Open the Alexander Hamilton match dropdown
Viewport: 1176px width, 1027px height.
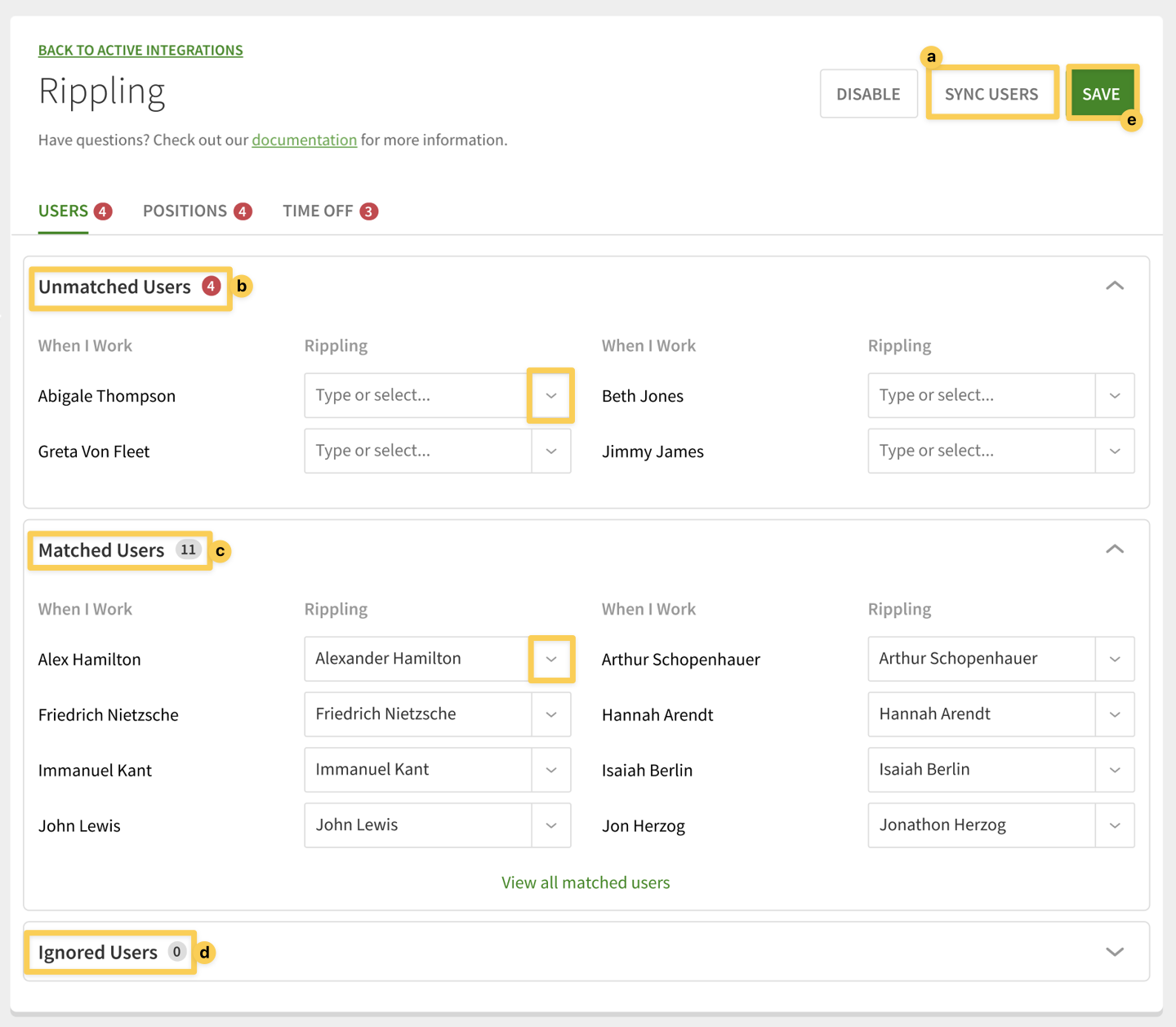click(551, 659)
